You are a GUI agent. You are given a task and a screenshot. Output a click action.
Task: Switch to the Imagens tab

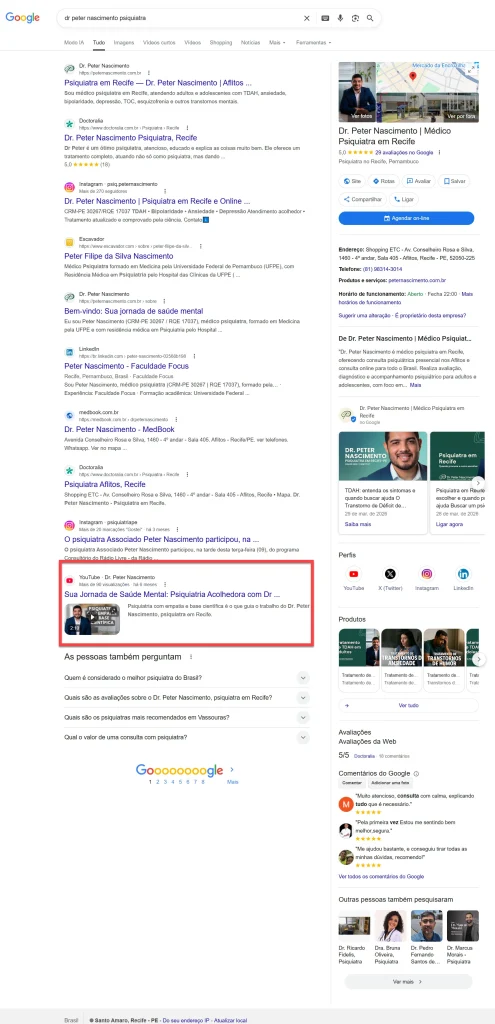(x=123, y=42)
